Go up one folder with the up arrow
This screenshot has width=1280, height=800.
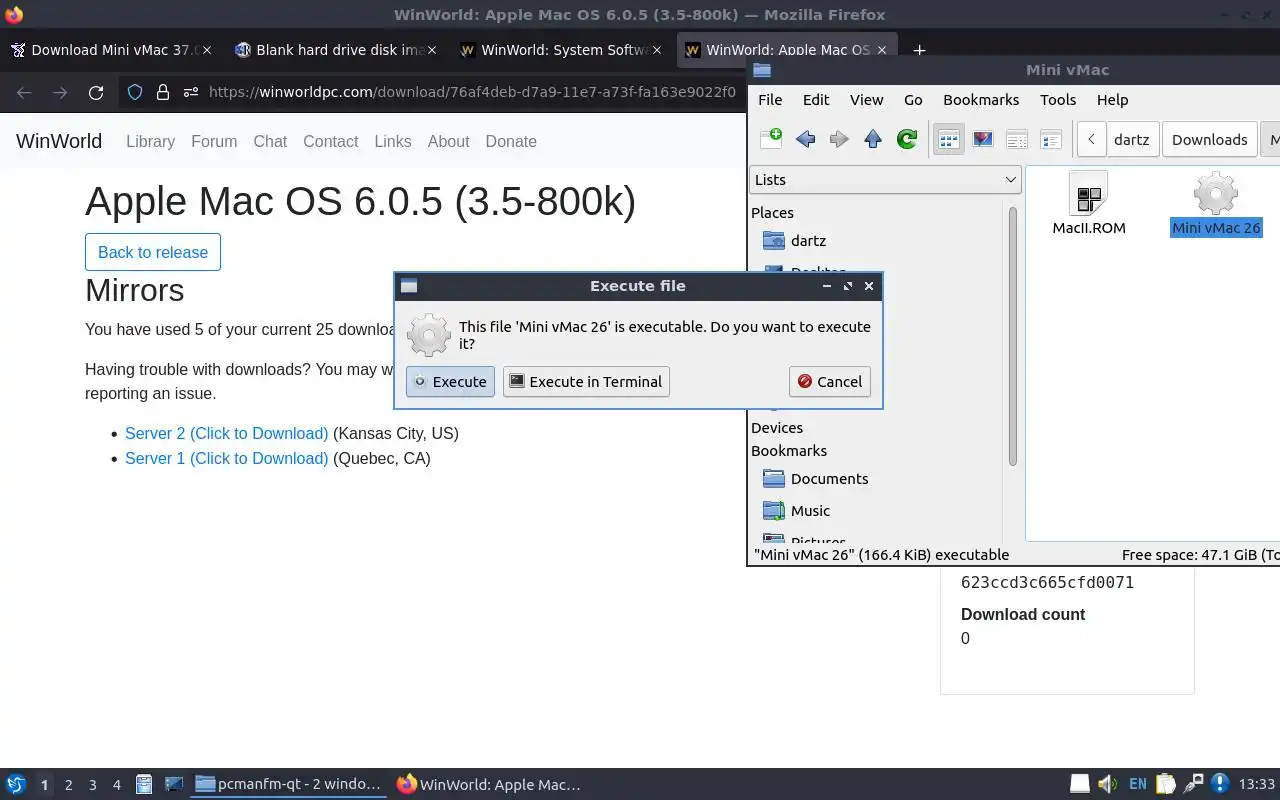pos(873,139)
